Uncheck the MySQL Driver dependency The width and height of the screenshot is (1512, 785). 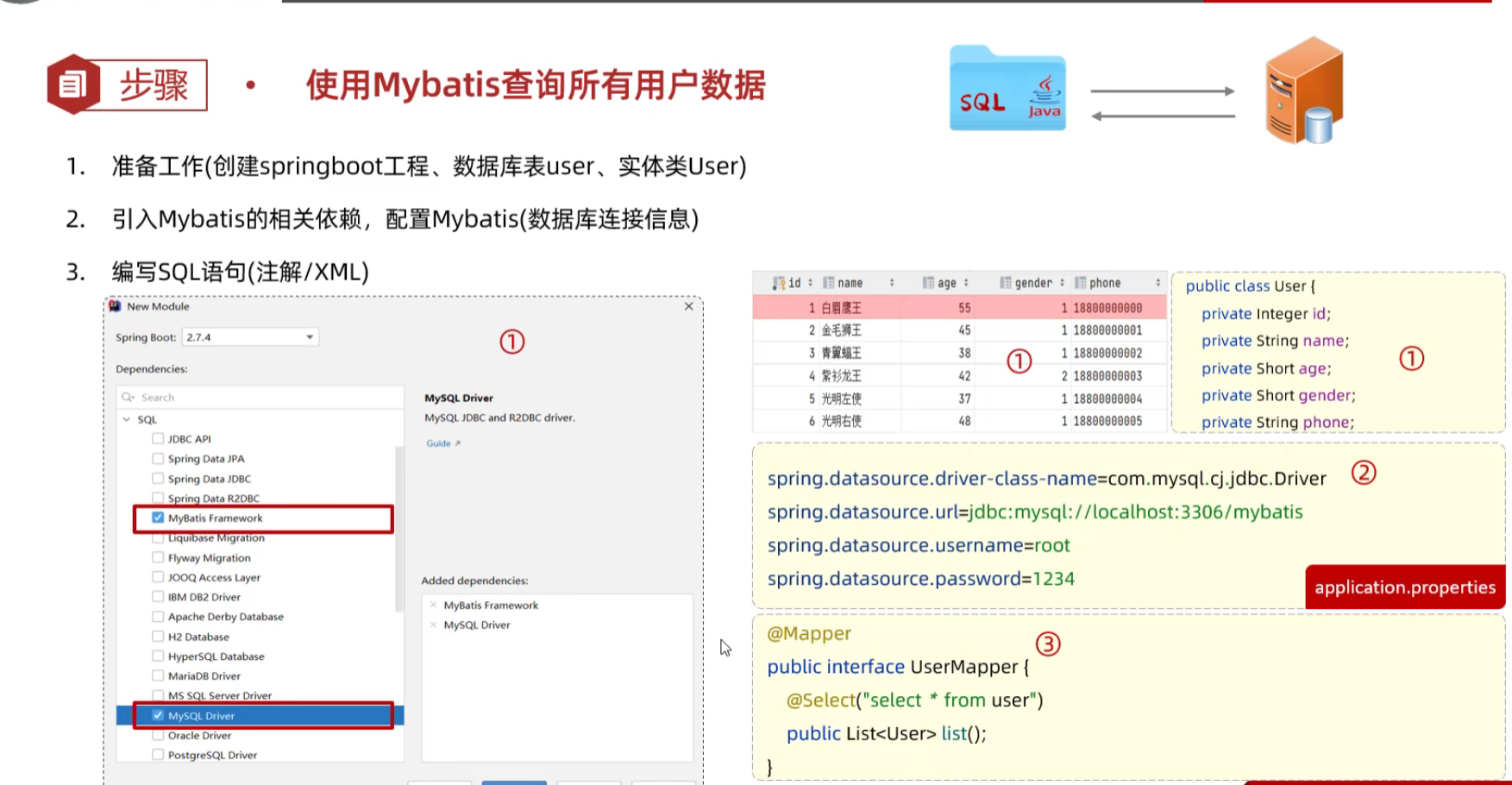(x=158, y=715)
